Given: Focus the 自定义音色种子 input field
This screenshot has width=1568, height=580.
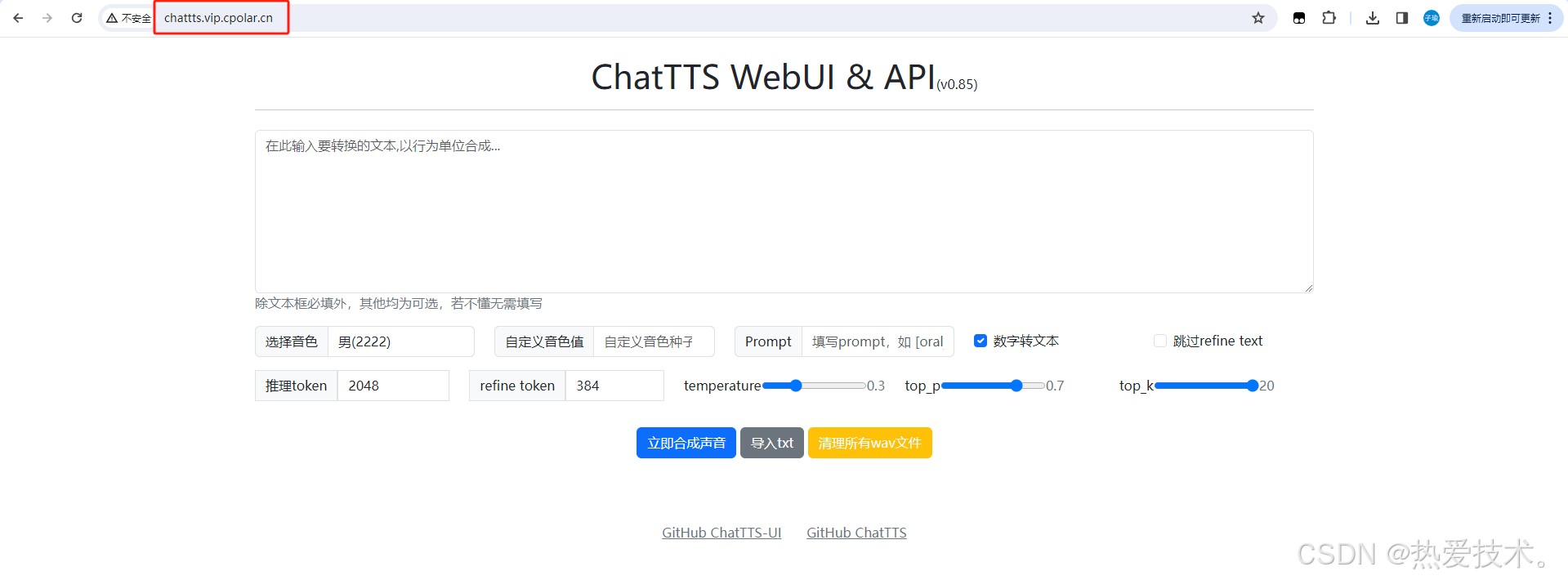Looking at the screenshot, I should tap(654, 341).
